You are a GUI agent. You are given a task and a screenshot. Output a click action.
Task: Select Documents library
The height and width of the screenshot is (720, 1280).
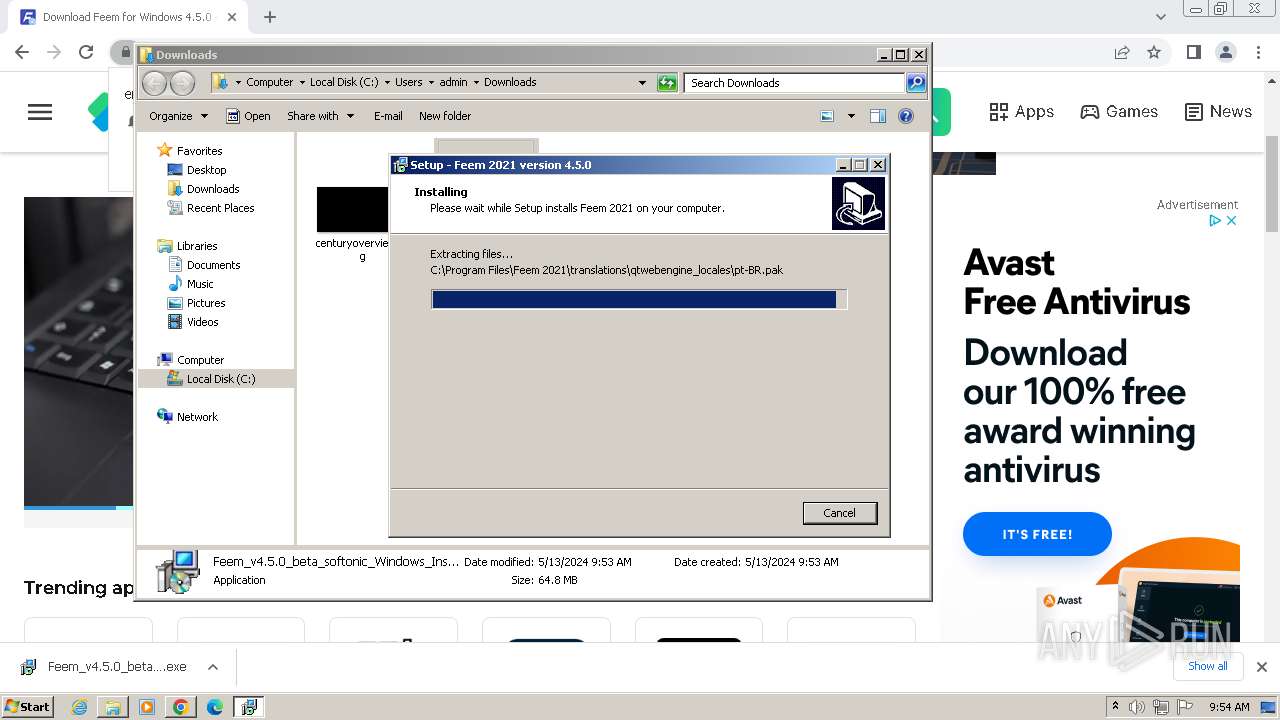(213, 265)
